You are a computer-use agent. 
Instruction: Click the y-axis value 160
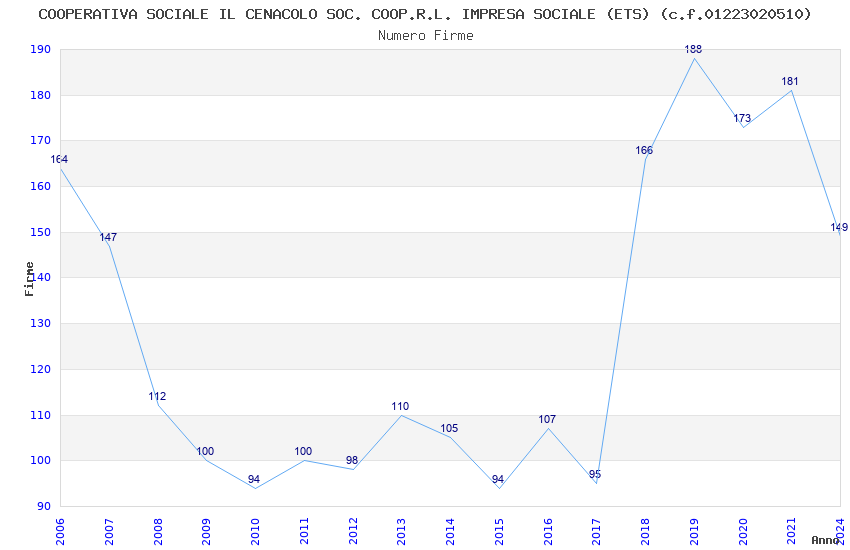click(40, 186)
